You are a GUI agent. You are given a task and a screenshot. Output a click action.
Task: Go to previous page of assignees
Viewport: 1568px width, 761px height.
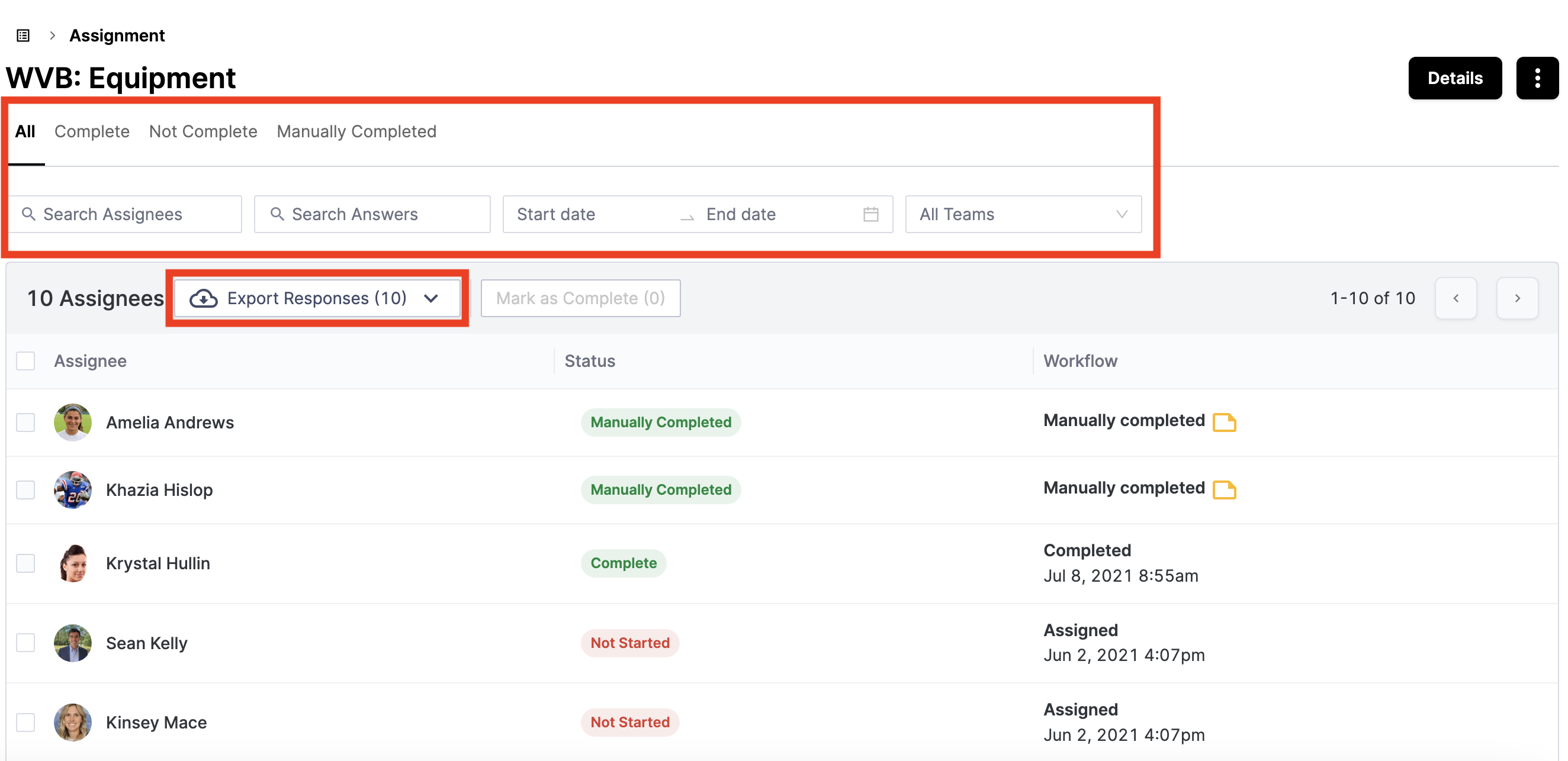[1455, 298]
